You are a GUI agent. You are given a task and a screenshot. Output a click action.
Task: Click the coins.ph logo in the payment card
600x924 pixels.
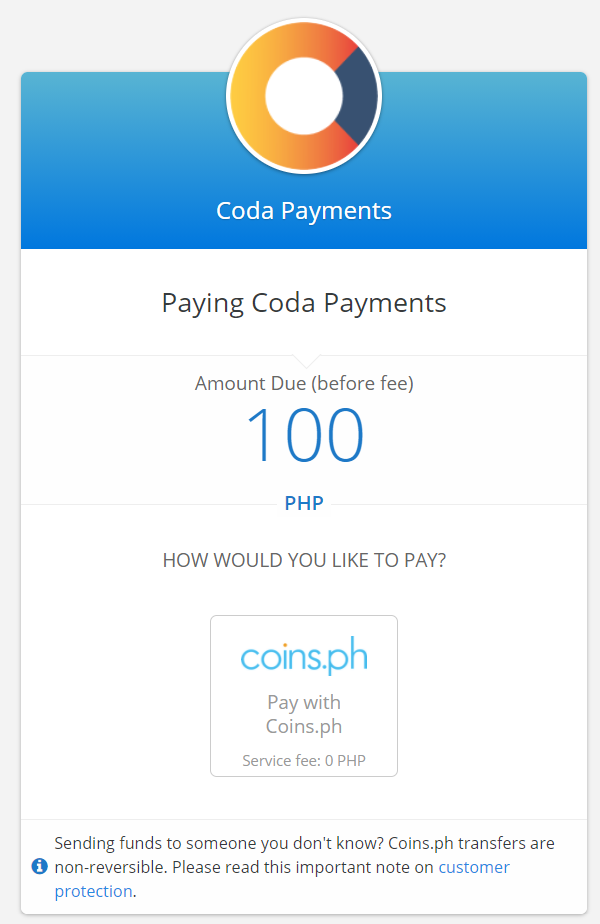(304, 655)
